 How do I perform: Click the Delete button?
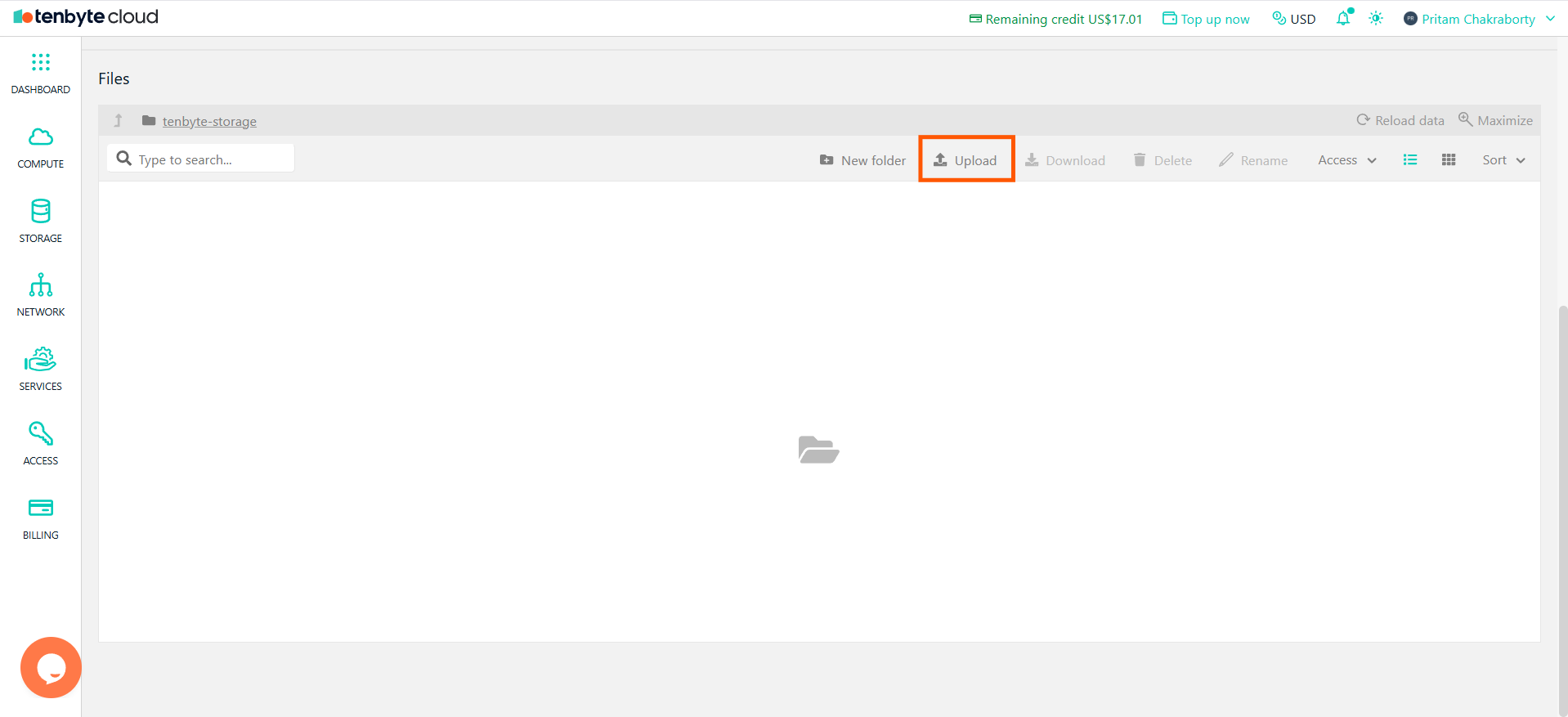(1163, 160)
